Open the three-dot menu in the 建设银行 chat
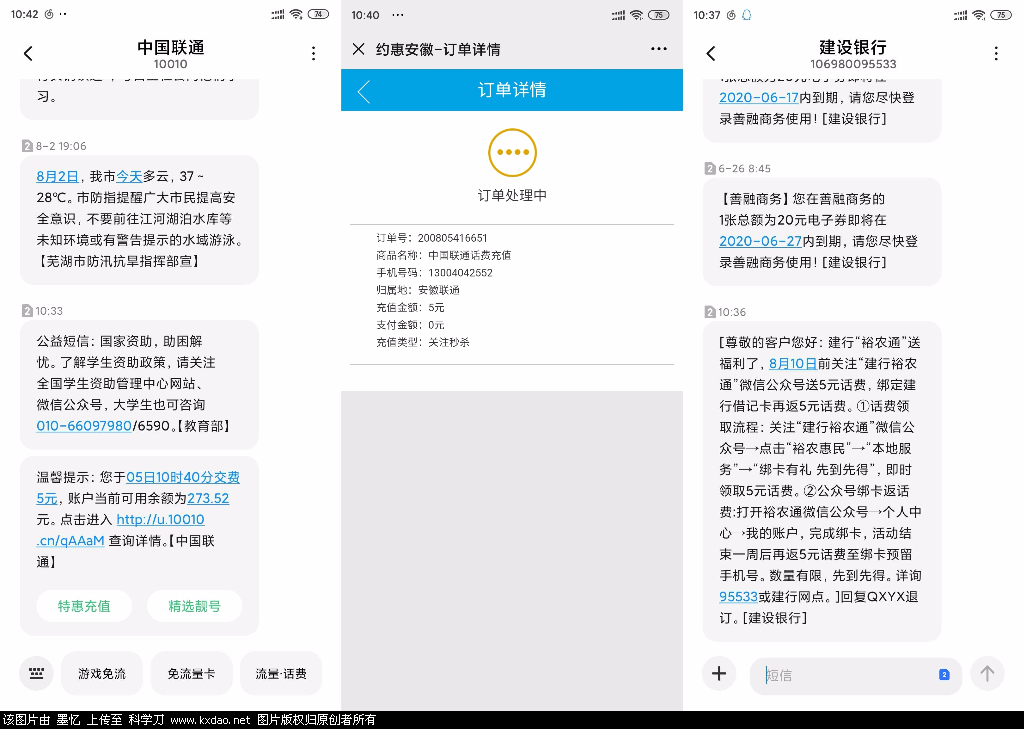1024x729 pixels. click(x=996, y=54)
